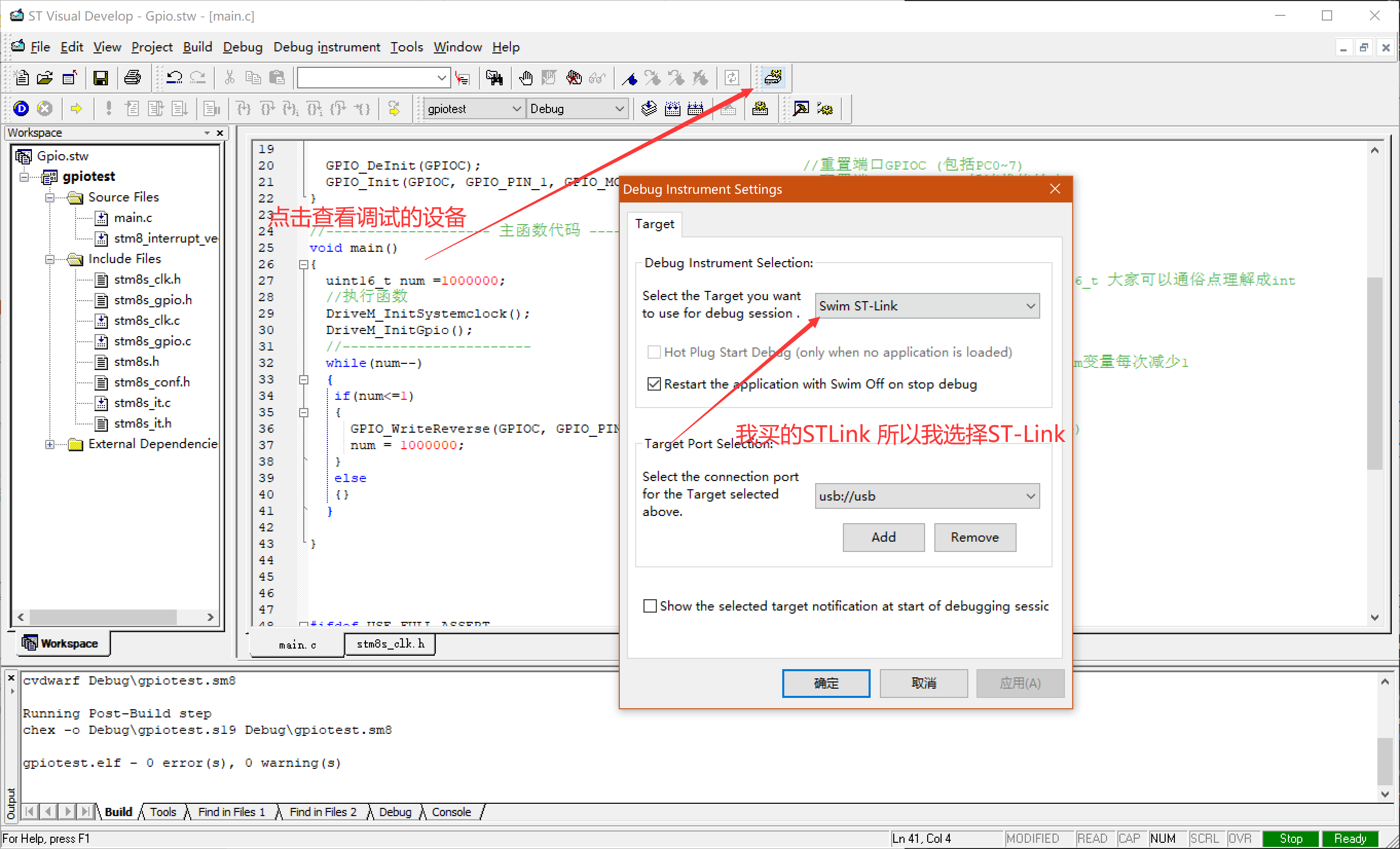Open the usb://usb connection port dropdown
Screen dimensions: 1400x849
pyautogui.click(x=927, y=496)
